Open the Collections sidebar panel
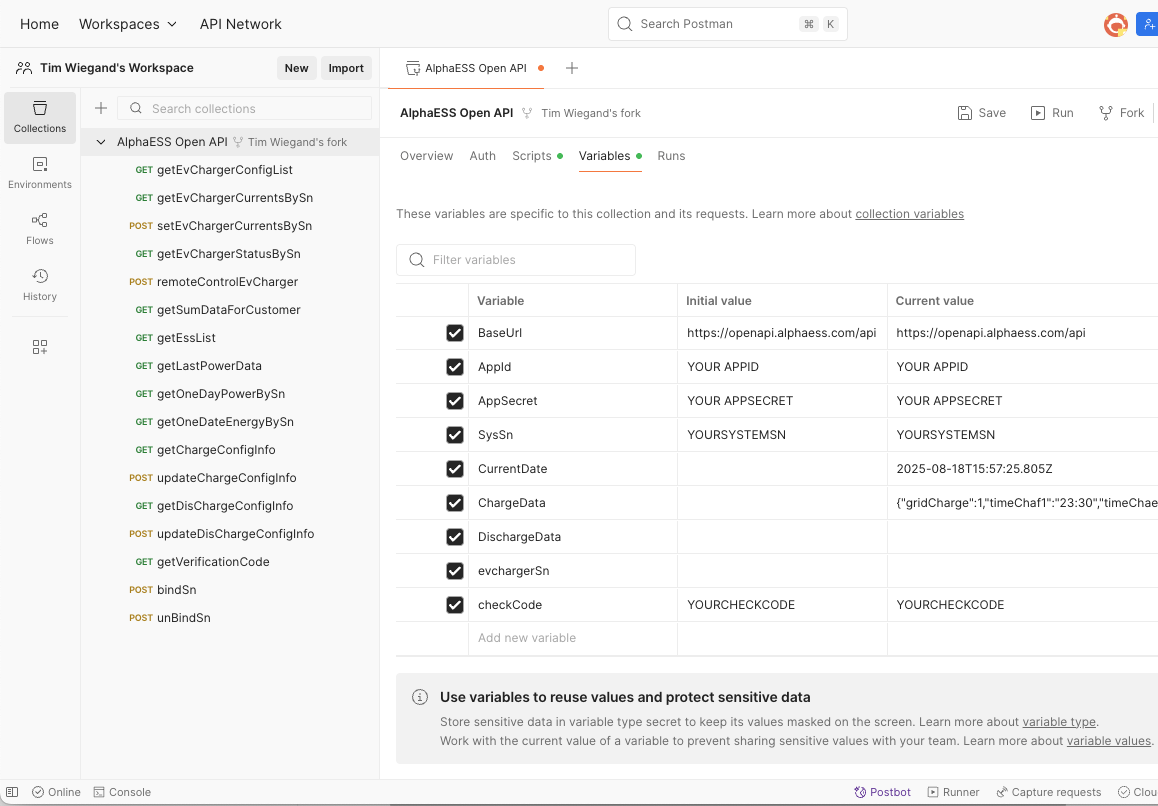The width and height of the screenshot is (1158, 806). [x=40, y=117]
